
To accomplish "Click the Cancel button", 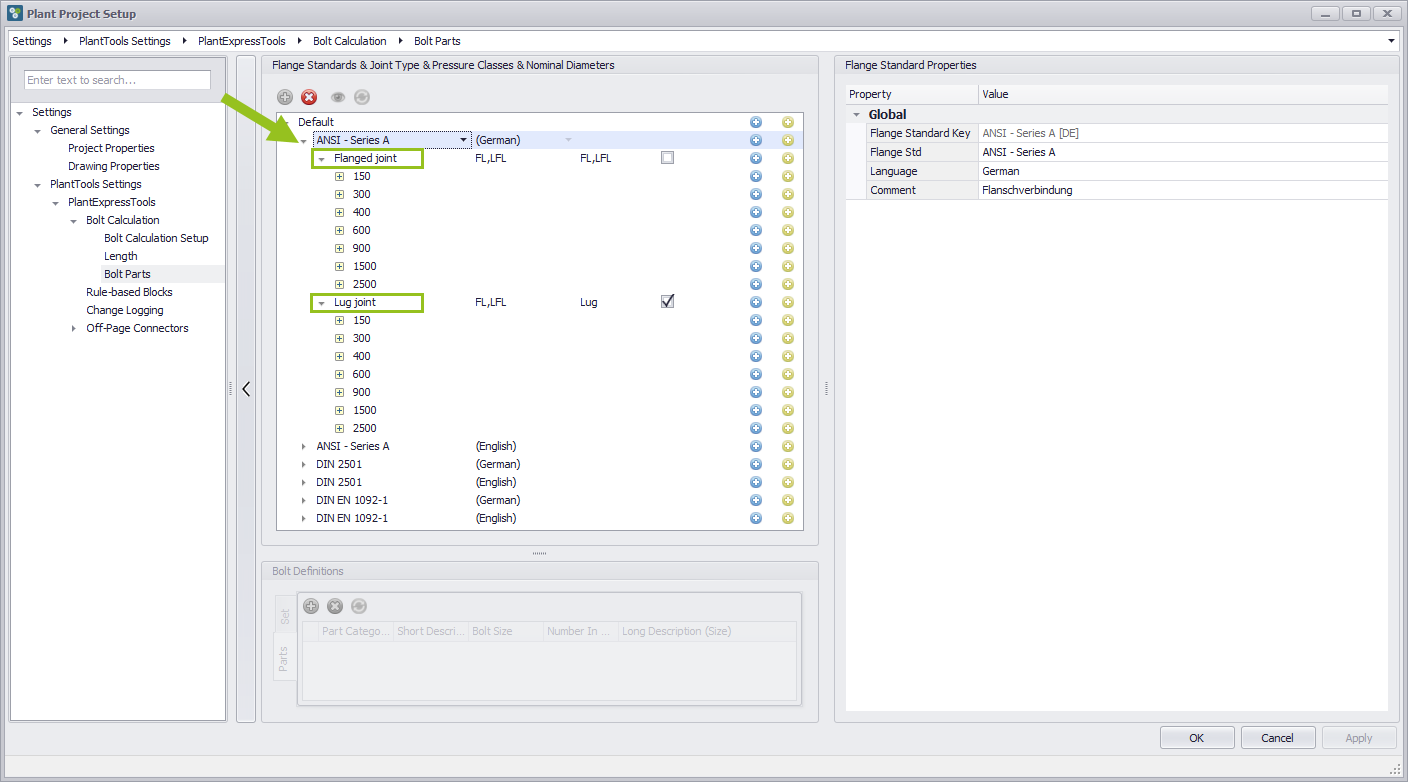I will click(1278, 738).
